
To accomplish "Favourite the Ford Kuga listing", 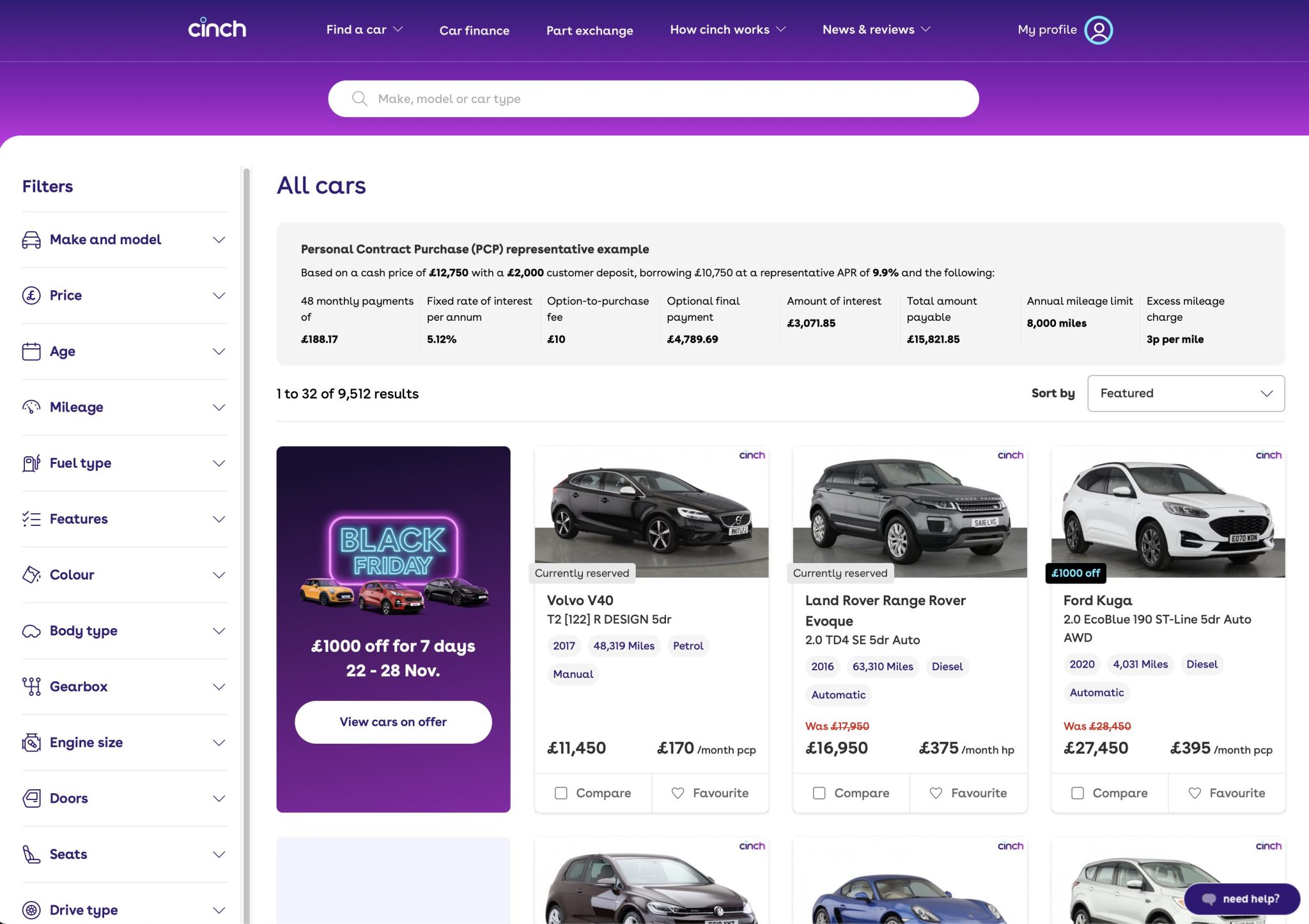I will coord(1227,792).
